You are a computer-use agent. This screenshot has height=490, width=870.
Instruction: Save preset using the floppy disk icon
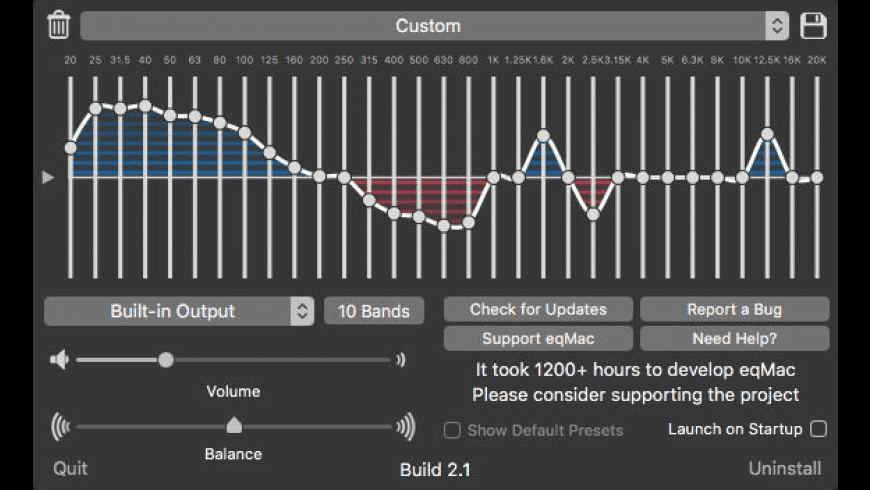click(814, 26)
